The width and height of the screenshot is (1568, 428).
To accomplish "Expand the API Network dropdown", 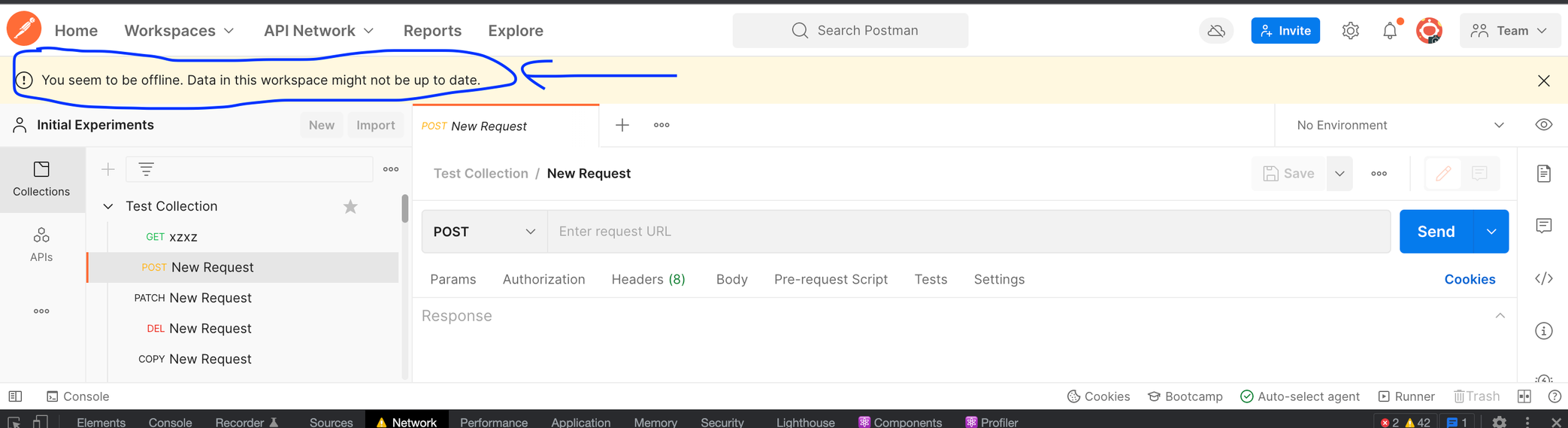I will (x=319, y=31).
